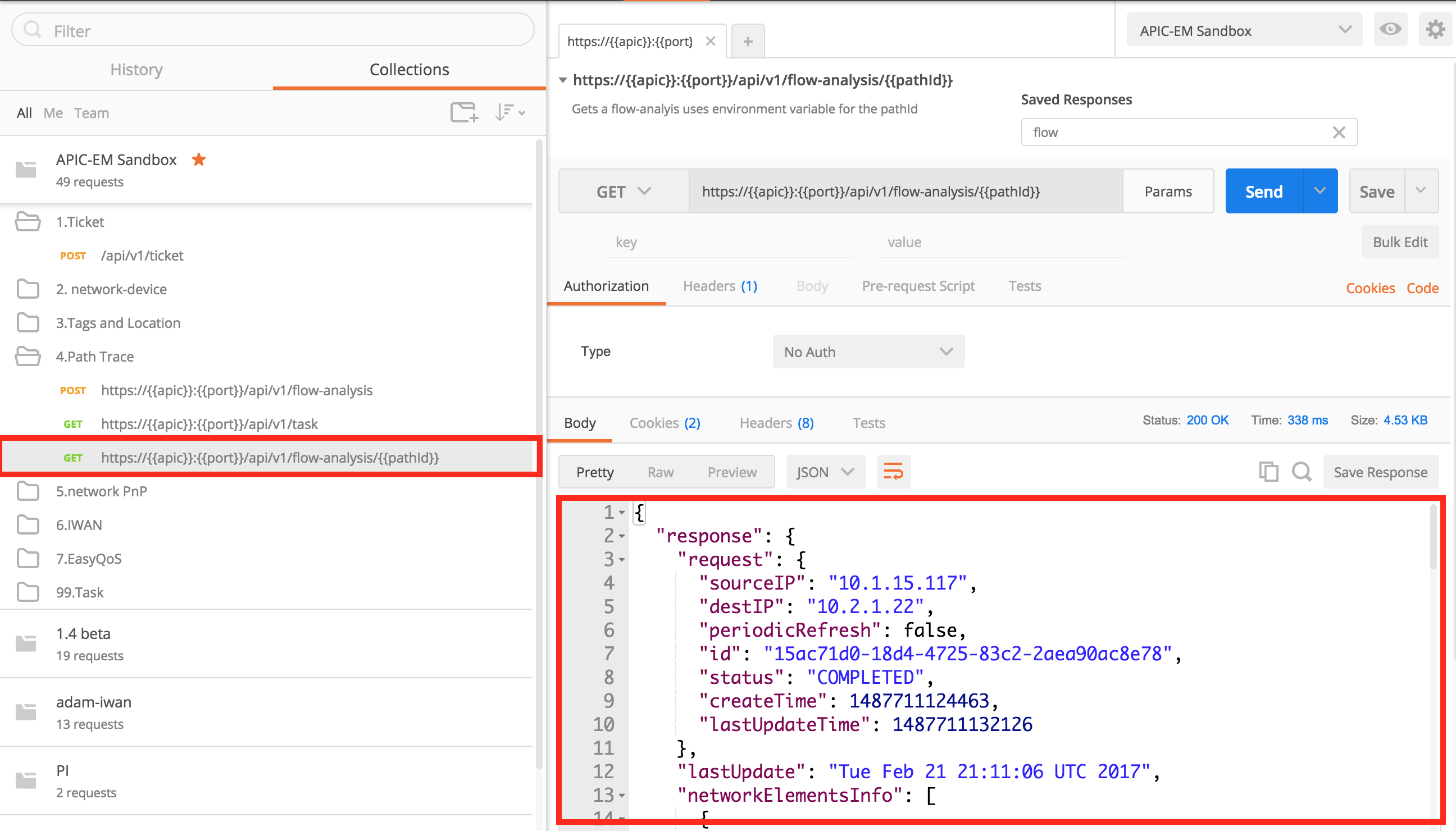This screenshot has width=1456, height=831.
Task: Open the response Cookies (2) tab
Action: click(x=665, y=423)
